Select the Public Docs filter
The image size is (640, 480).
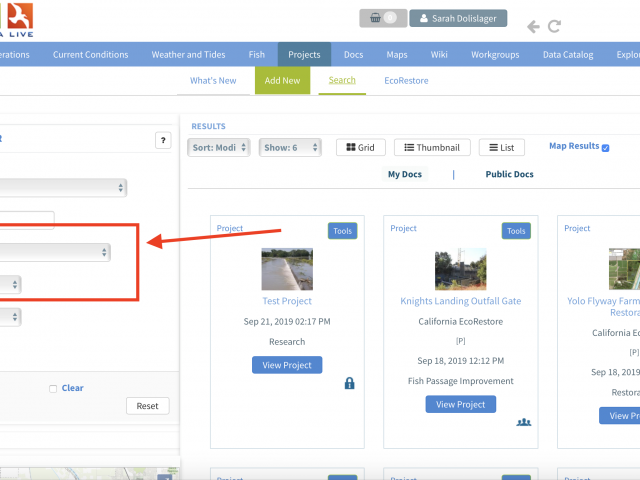(x=509, y=174)
